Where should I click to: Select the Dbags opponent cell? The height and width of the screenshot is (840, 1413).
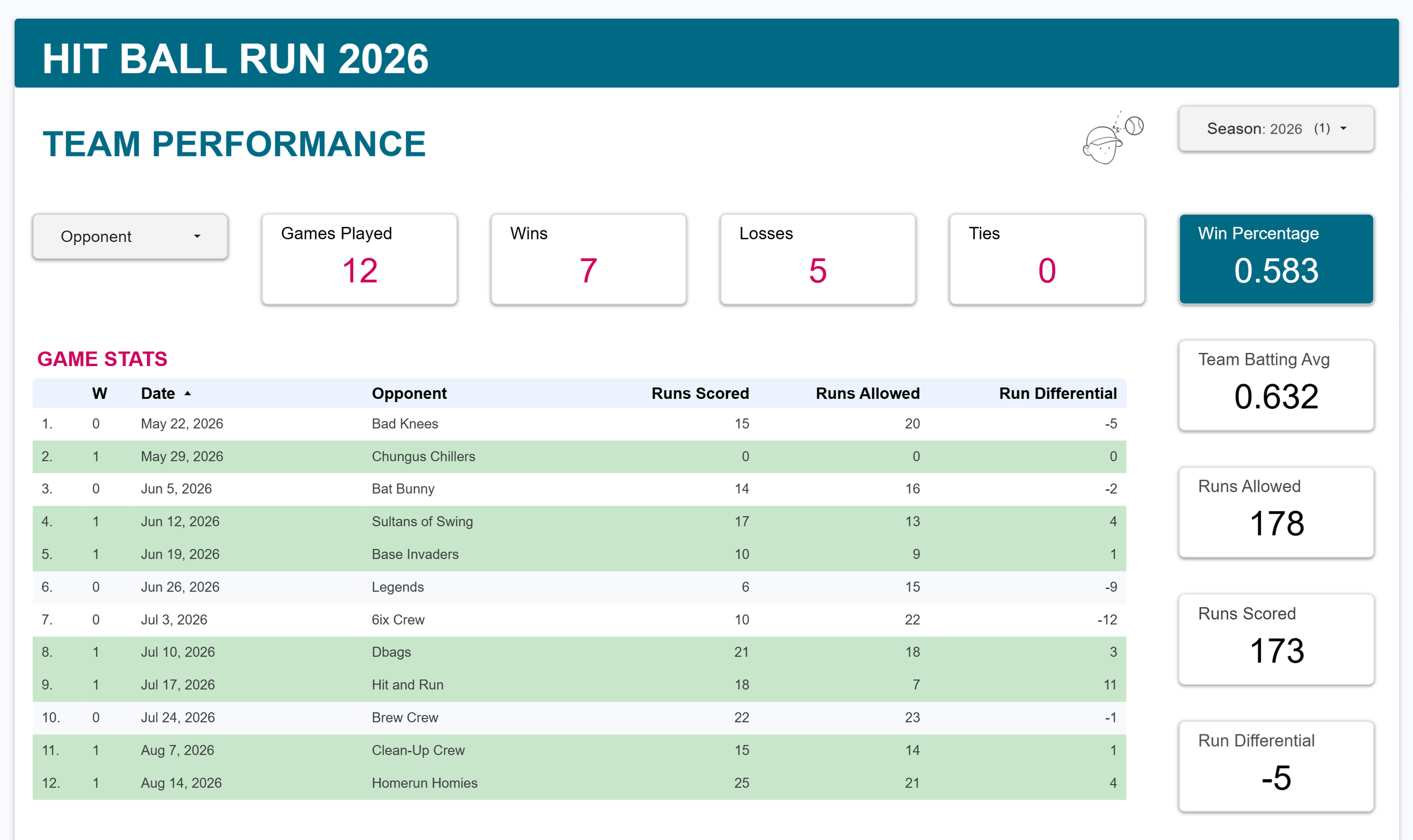point(391,652)
